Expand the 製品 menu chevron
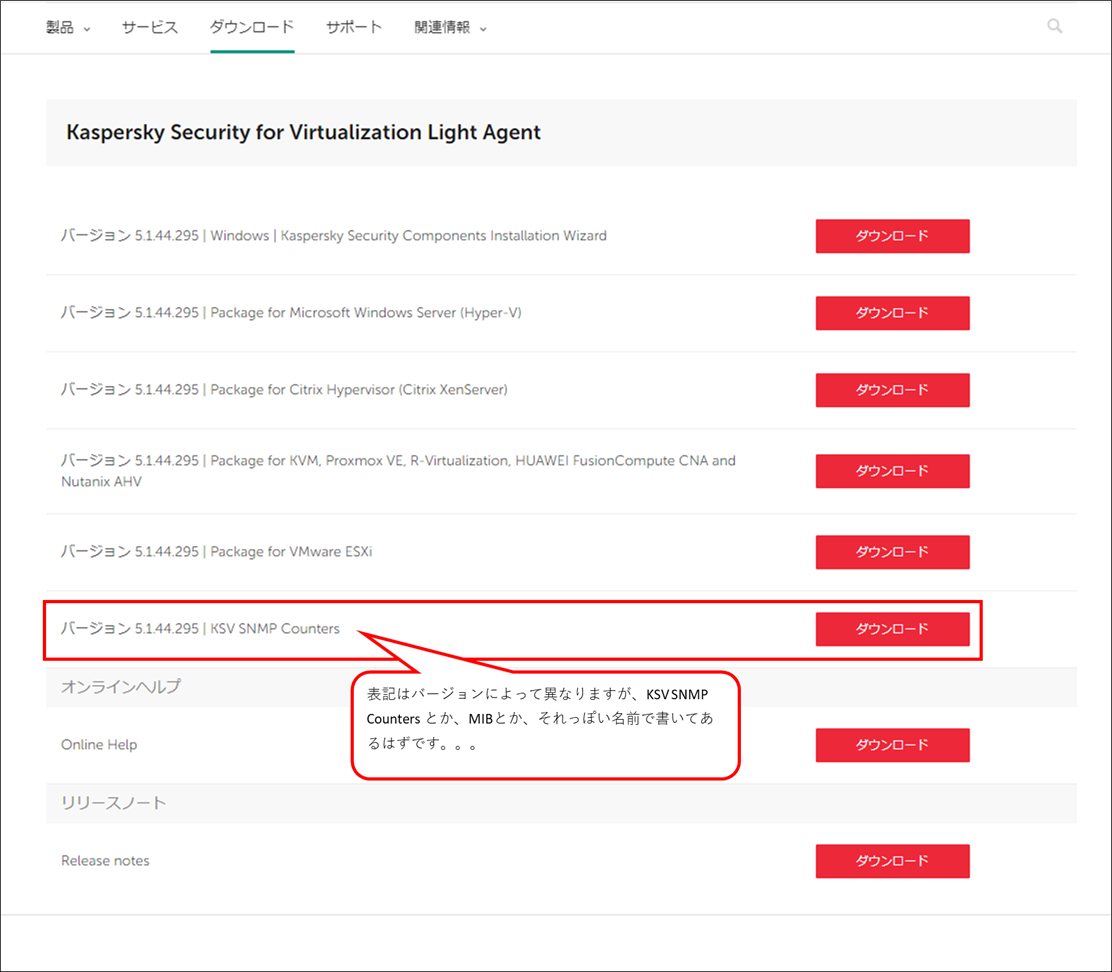 pos(87,29)
